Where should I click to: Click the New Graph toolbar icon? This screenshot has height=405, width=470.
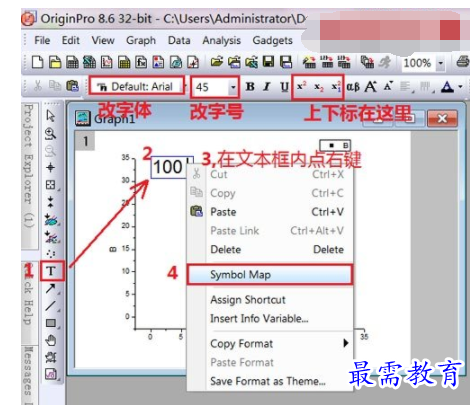point(107,62)
